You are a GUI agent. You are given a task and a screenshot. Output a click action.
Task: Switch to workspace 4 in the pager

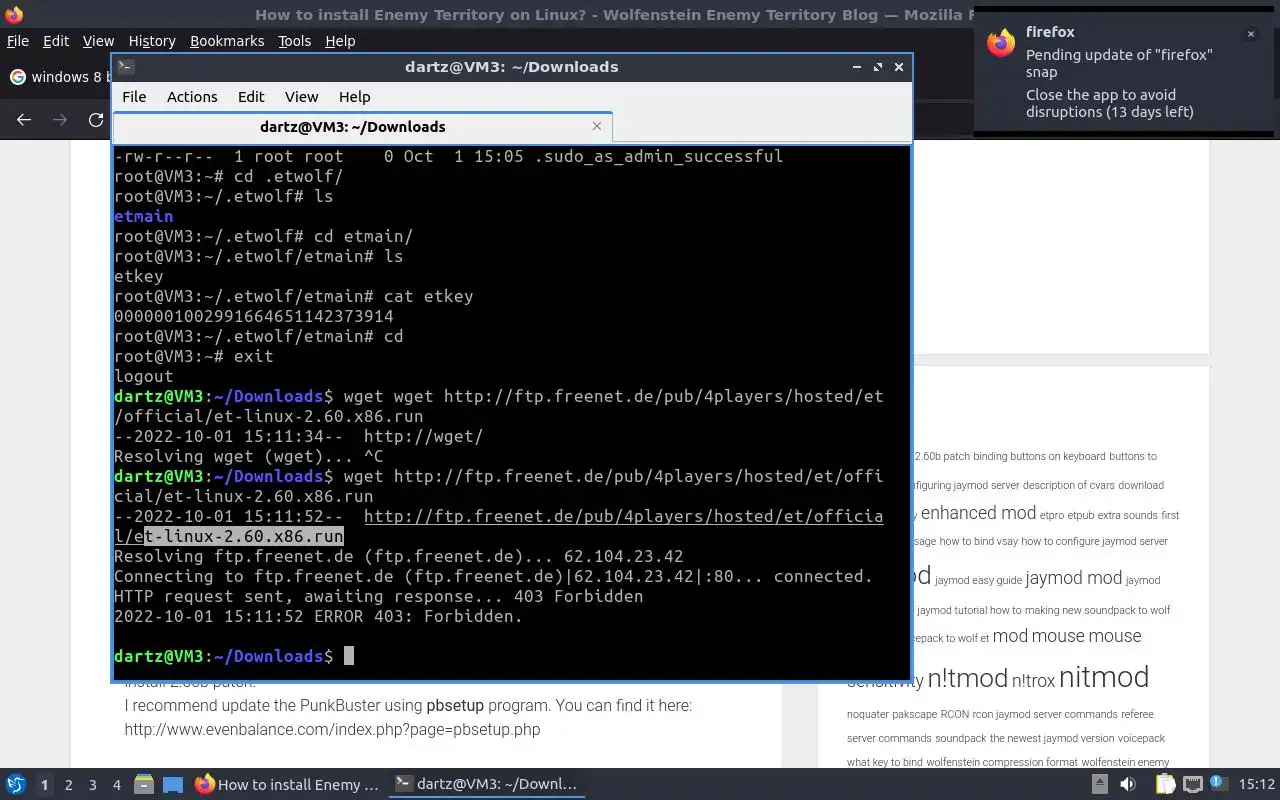pos(116,785)
